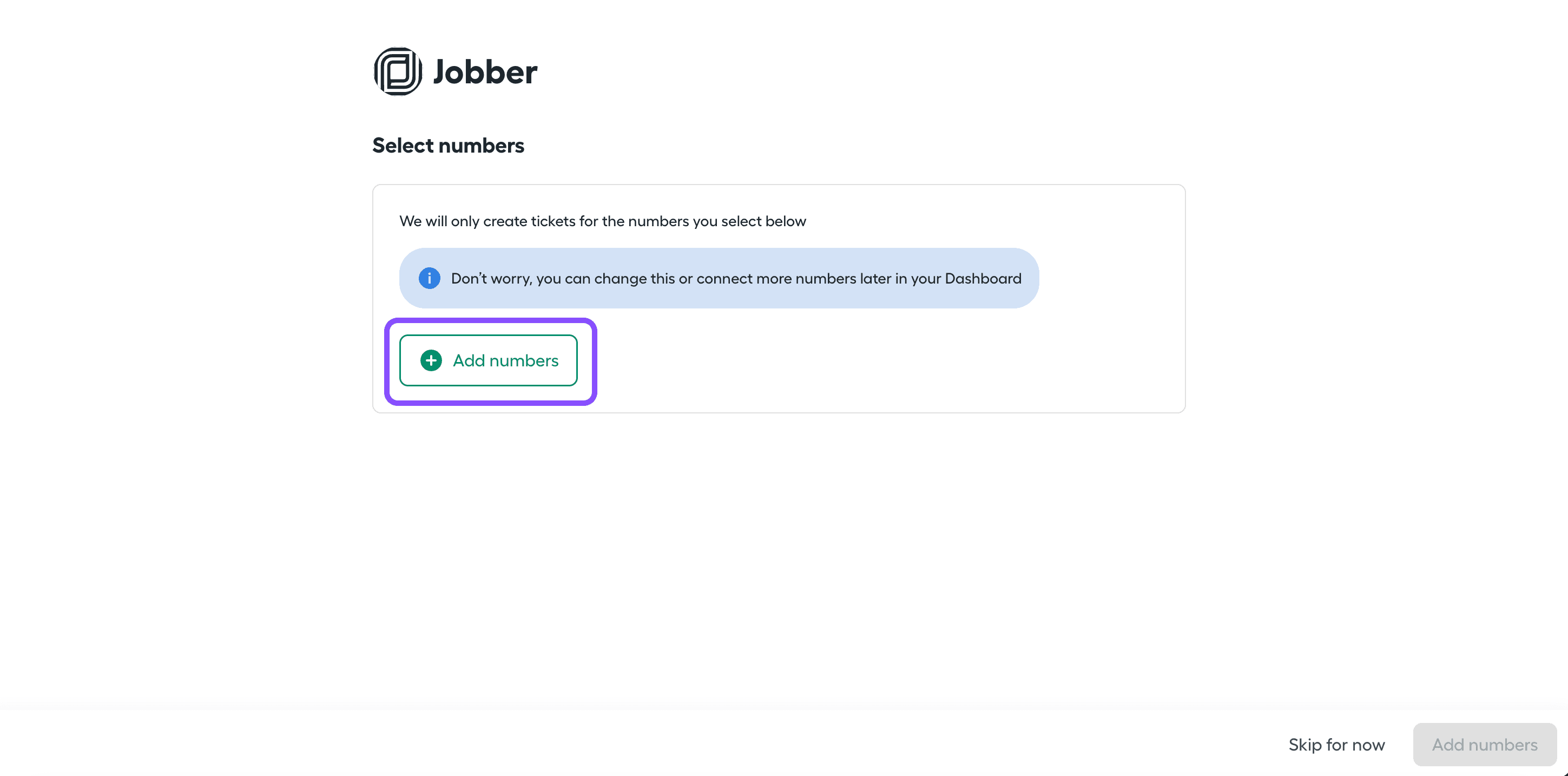
Task: Click the word "Dashboard" in the info banner
Action: pos(983,278)
